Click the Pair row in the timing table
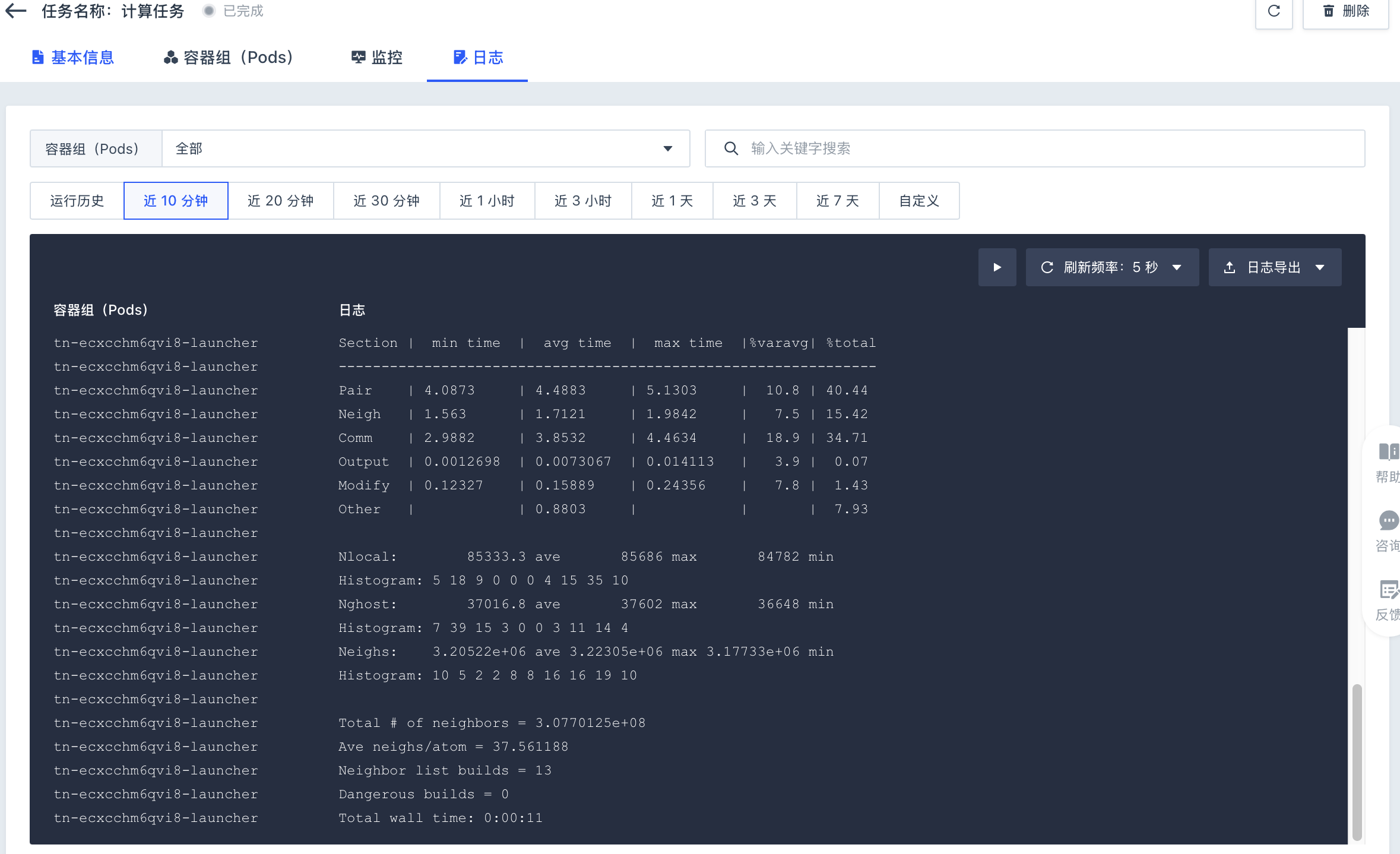This screenshot has width=1400, height=854. pos(603,390)
